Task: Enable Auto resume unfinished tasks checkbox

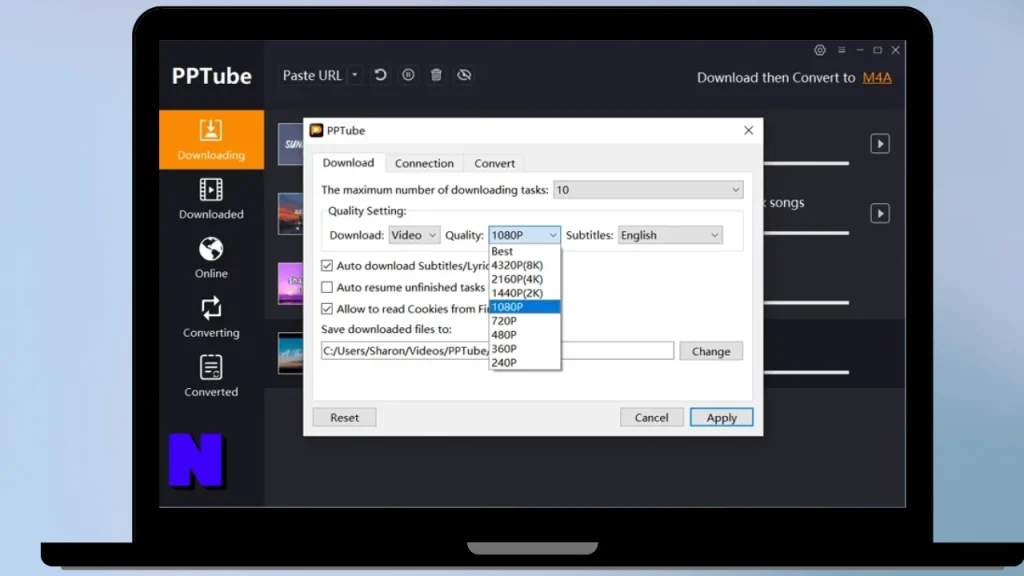Action: [327, 287]
